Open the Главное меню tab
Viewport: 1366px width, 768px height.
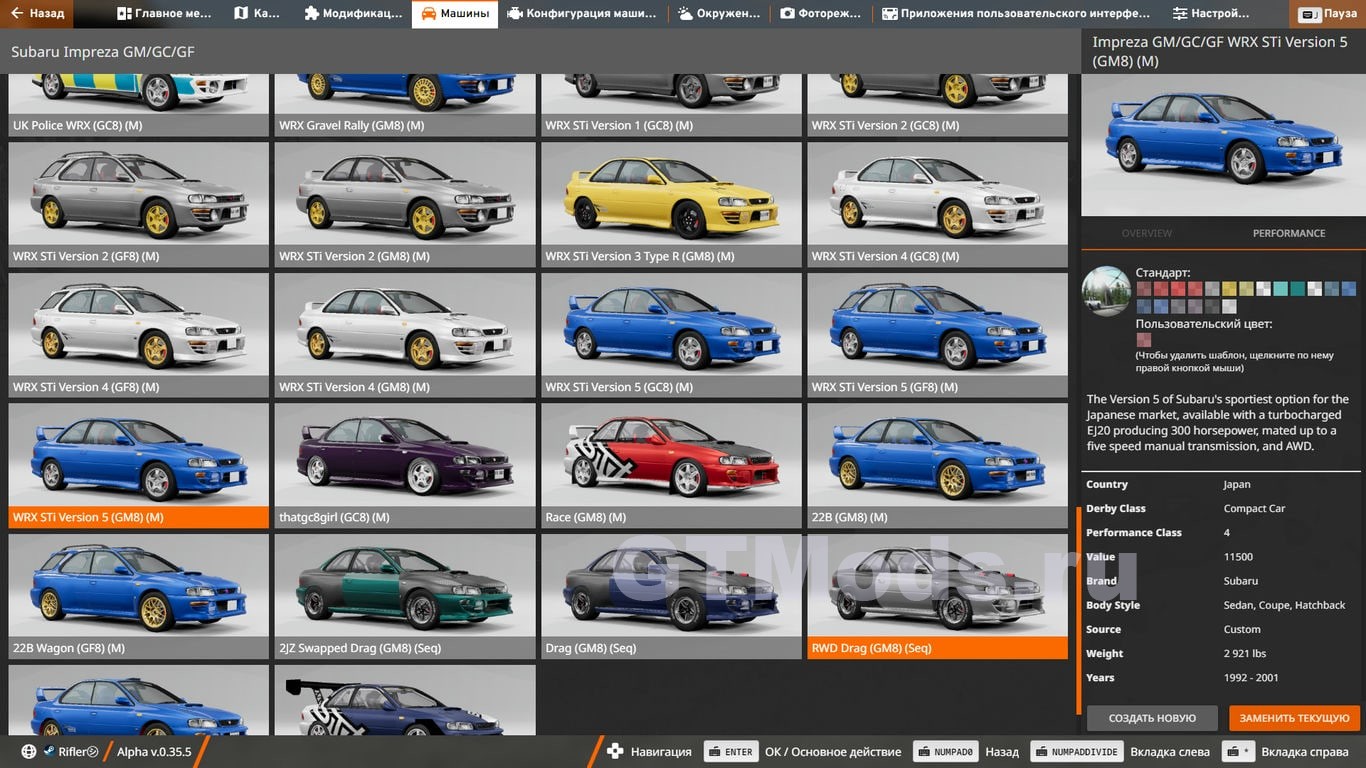tap(163, 14)
